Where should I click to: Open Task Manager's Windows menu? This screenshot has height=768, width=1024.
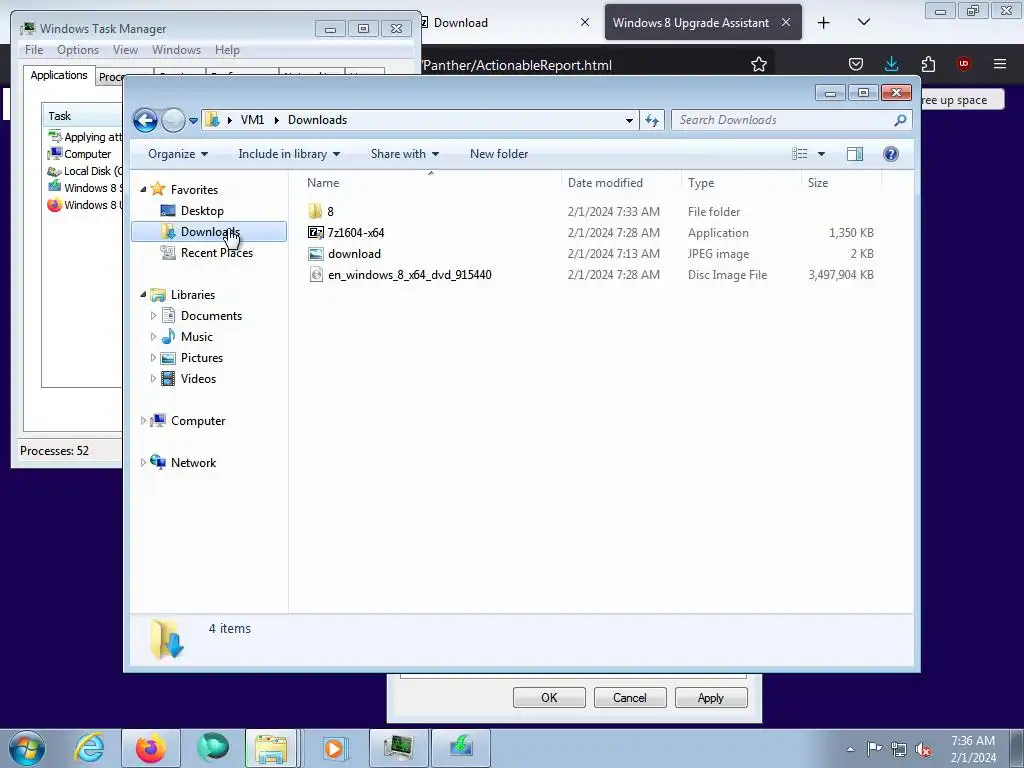tap(176, 50)
